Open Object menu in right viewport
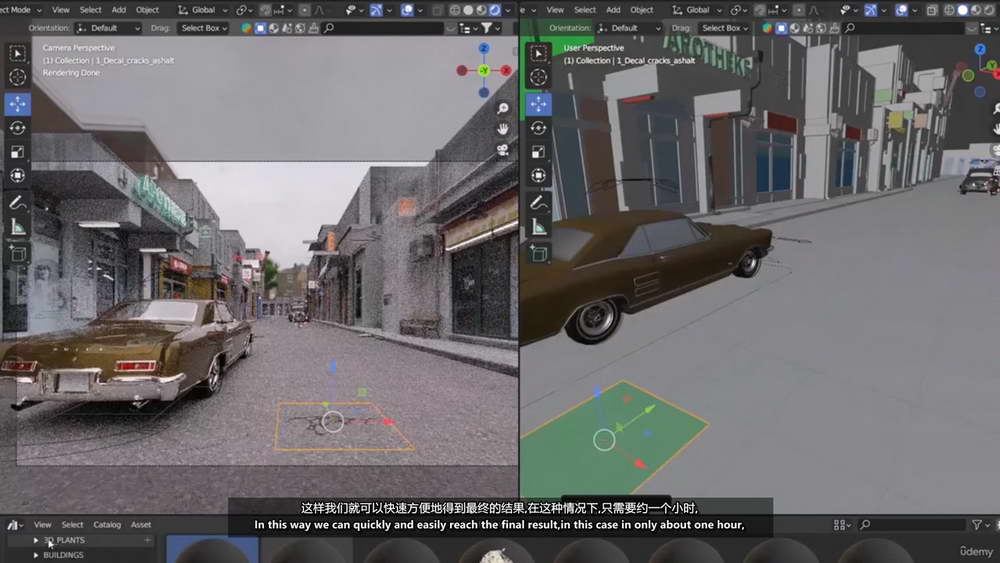Viewport: 1000px width, 563px height. tap(642, 10)
